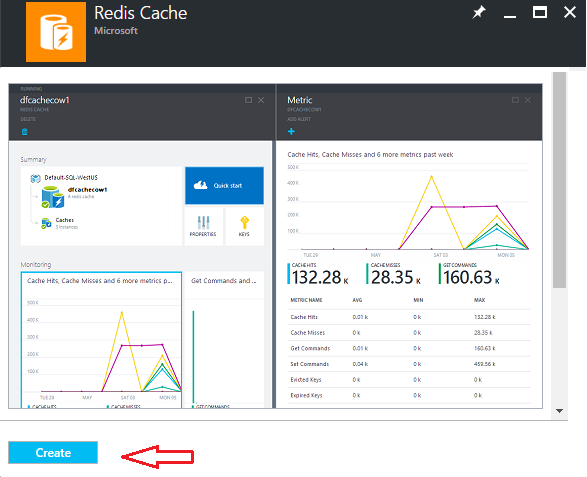
Task: Maximize the Metric panel
Action: pos(515,100)
